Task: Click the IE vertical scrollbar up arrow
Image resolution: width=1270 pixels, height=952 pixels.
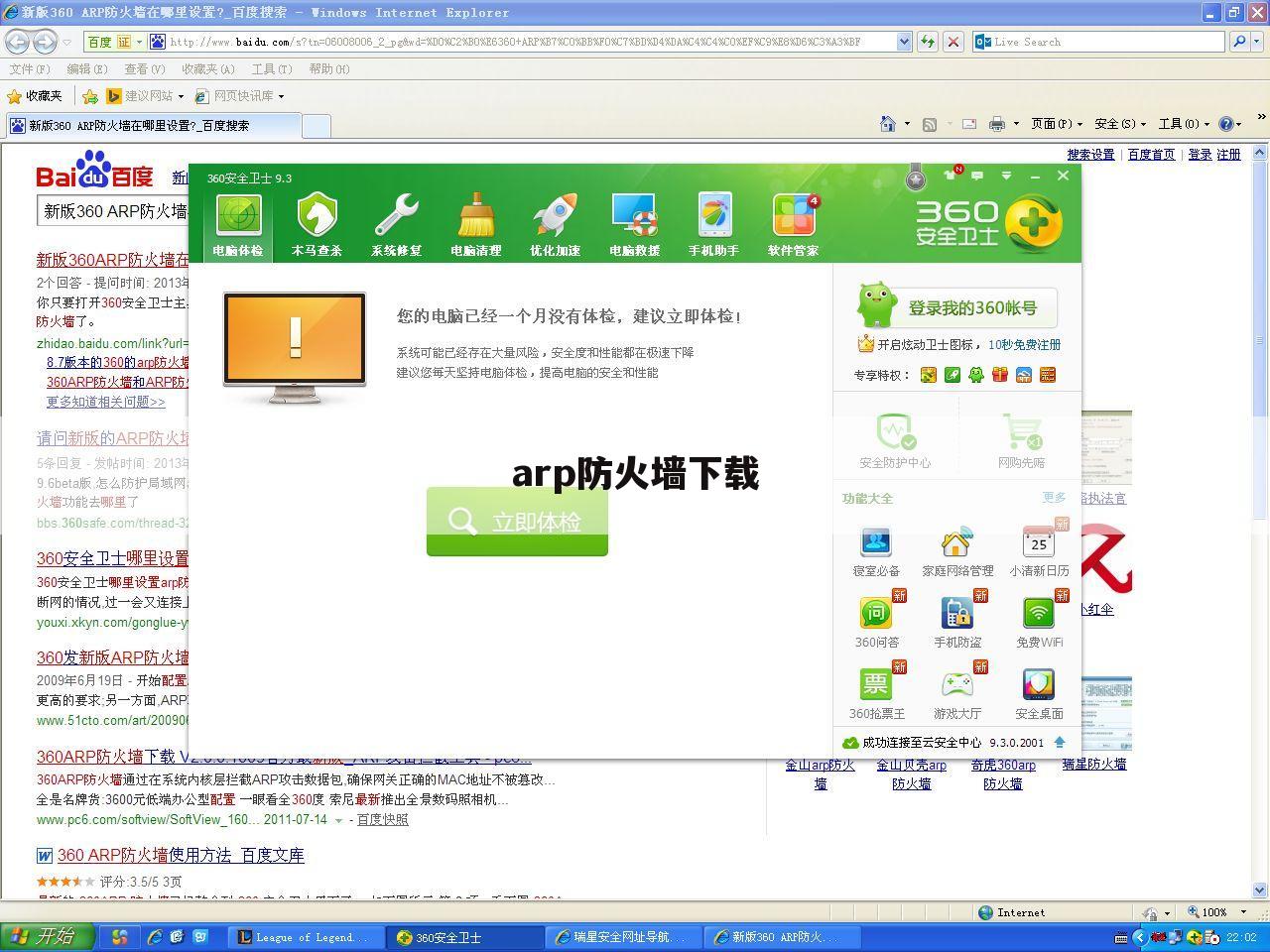Action: pos(1260,154)
